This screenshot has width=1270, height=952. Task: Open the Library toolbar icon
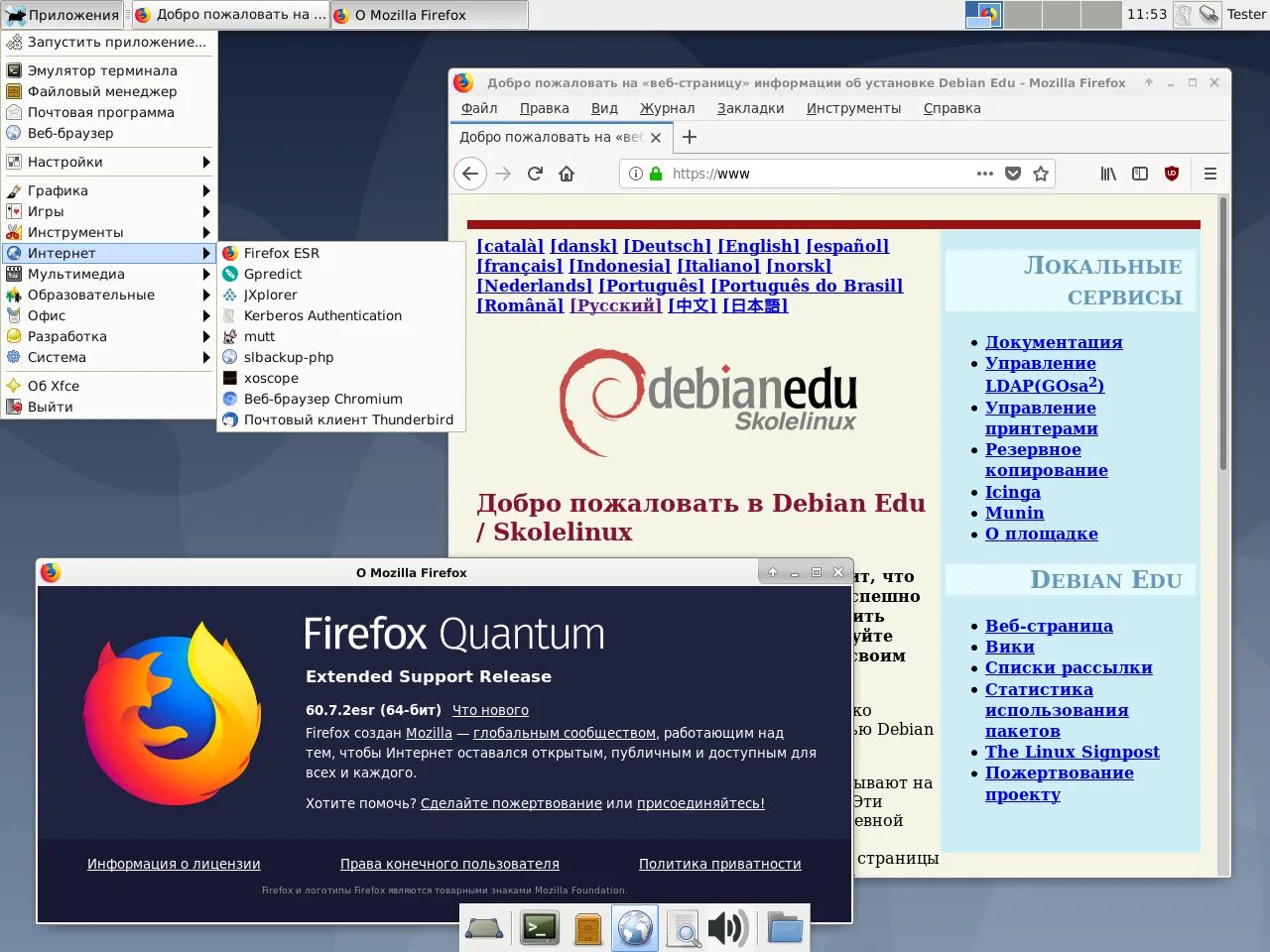[1108, 174]
